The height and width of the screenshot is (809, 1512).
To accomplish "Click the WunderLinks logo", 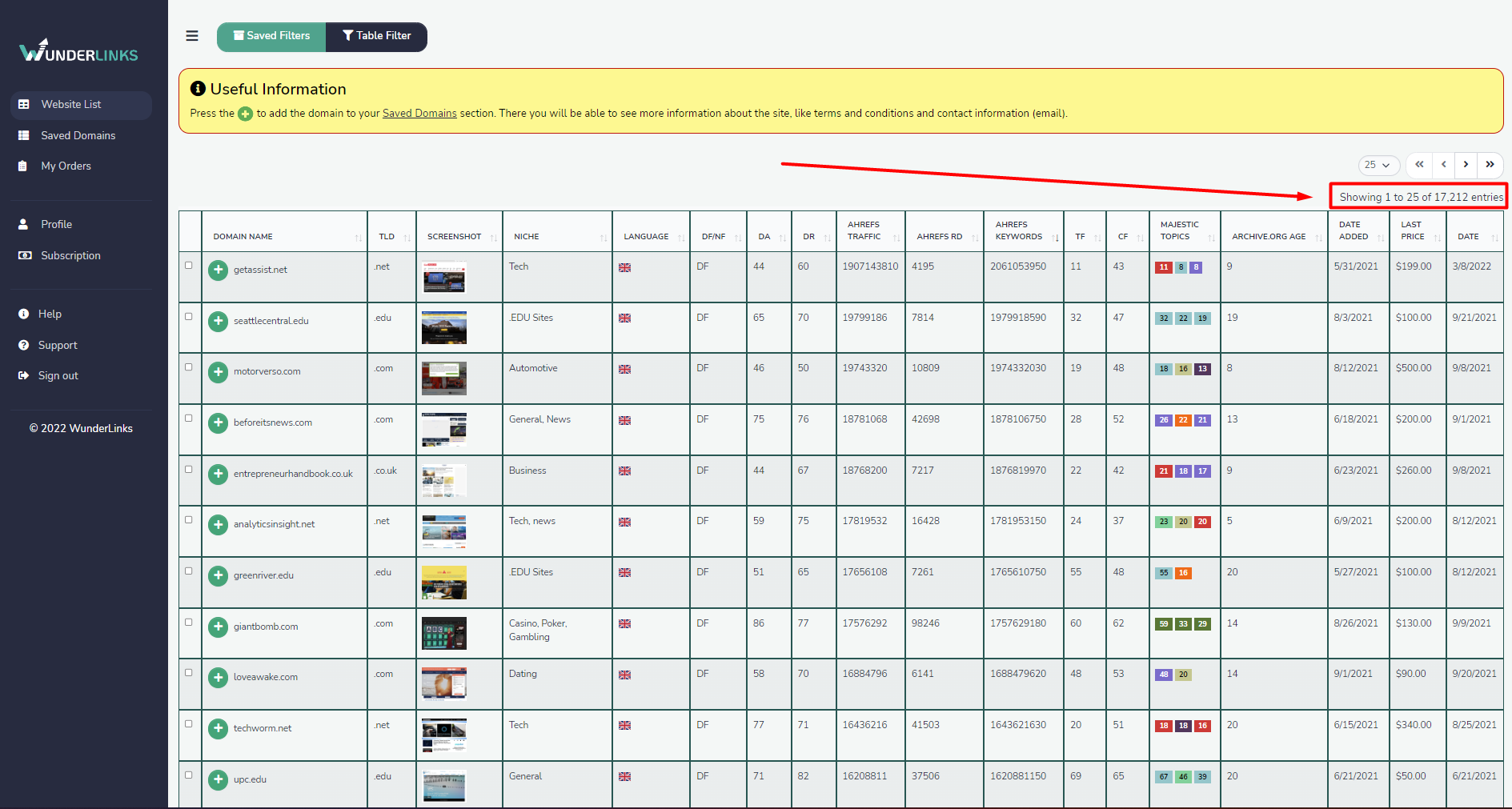I will click(x=78, y=51).
